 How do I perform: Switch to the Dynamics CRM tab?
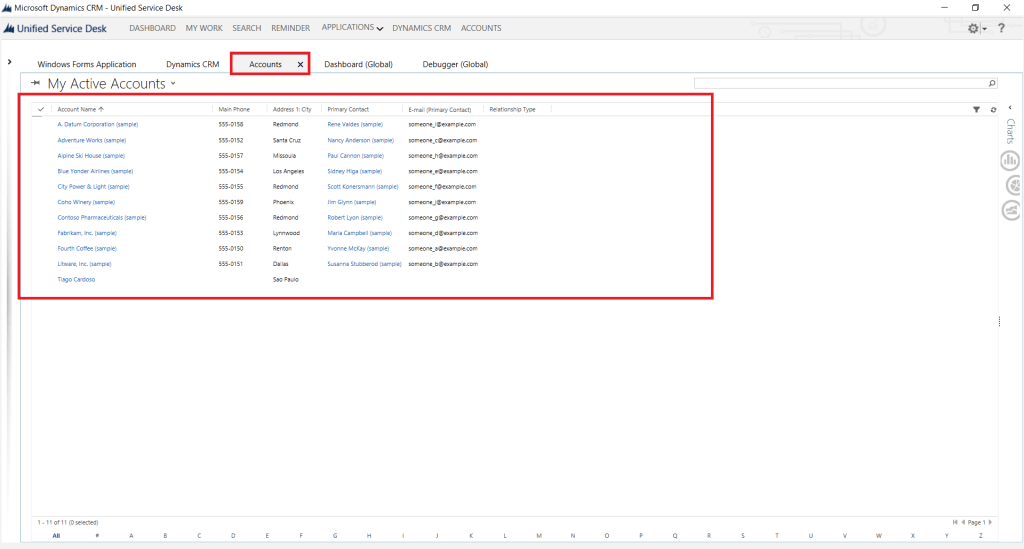[193, 64]
